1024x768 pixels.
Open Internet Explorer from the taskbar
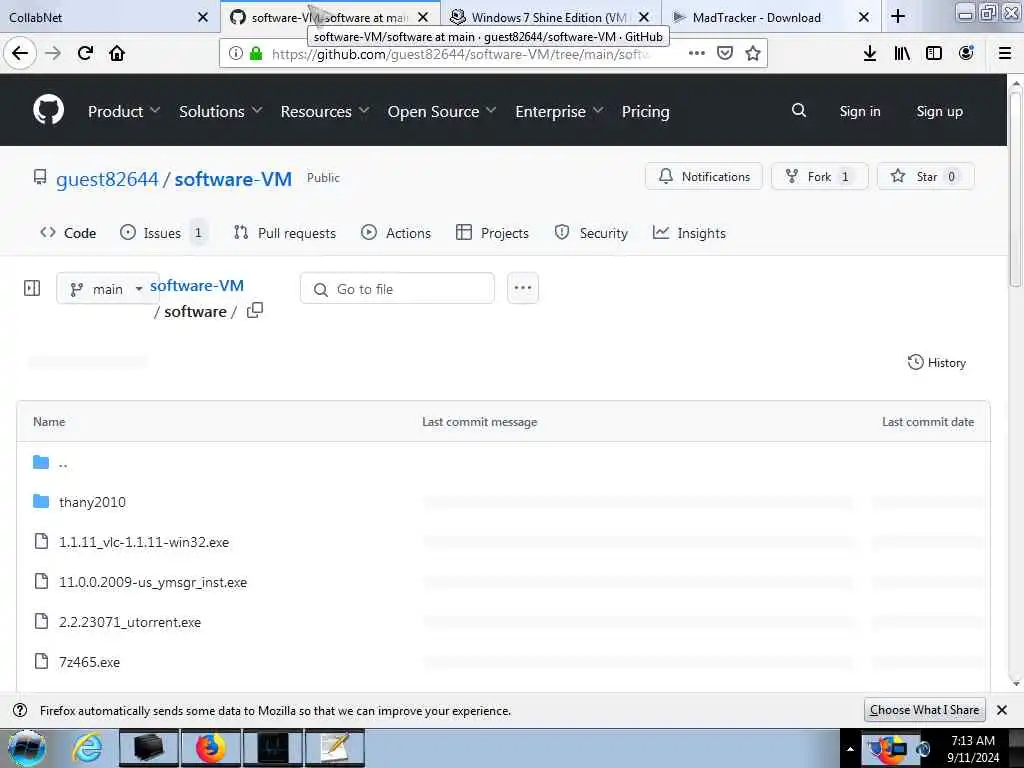tap(88, 748)
